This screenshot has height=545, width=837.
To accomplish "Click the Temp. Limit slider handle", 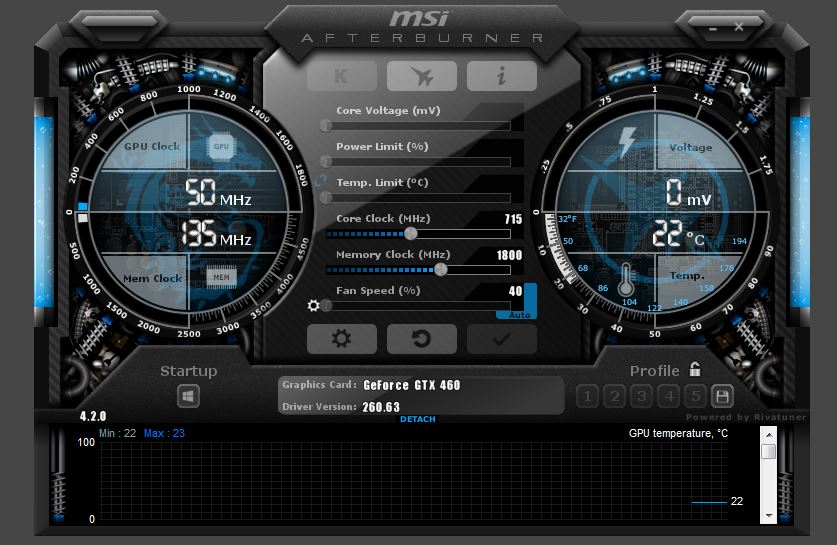I will pyautogui.click(x=326, y=198).
